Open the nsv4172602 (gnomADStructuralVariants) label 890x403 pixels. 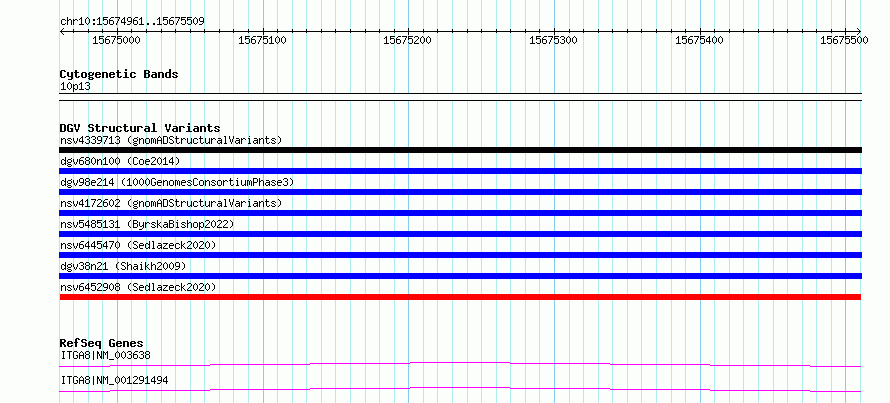click(x=171, y=203)
